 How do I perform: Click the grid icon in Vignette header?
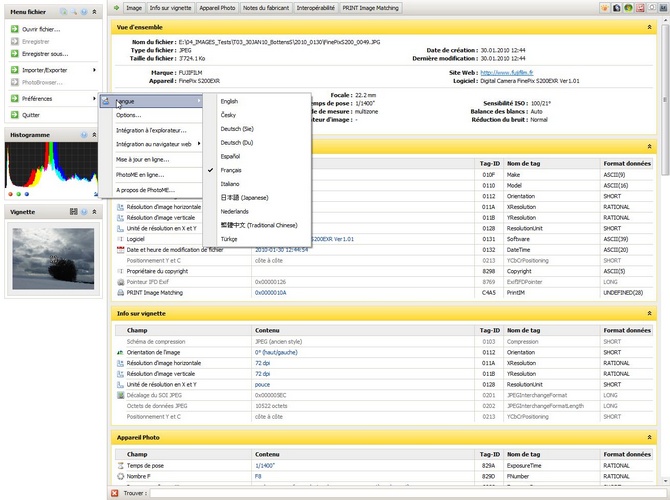click(73, 212)
